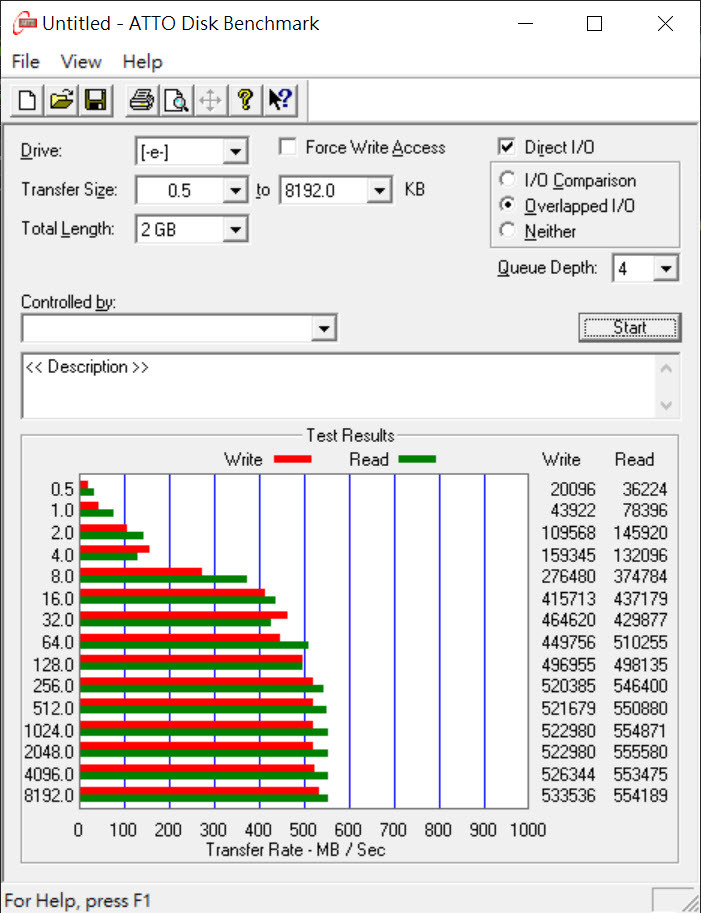Open Print Preview from the toolbar
The width and height of the screenshot is (701, 913).
[x=176, y=100]
